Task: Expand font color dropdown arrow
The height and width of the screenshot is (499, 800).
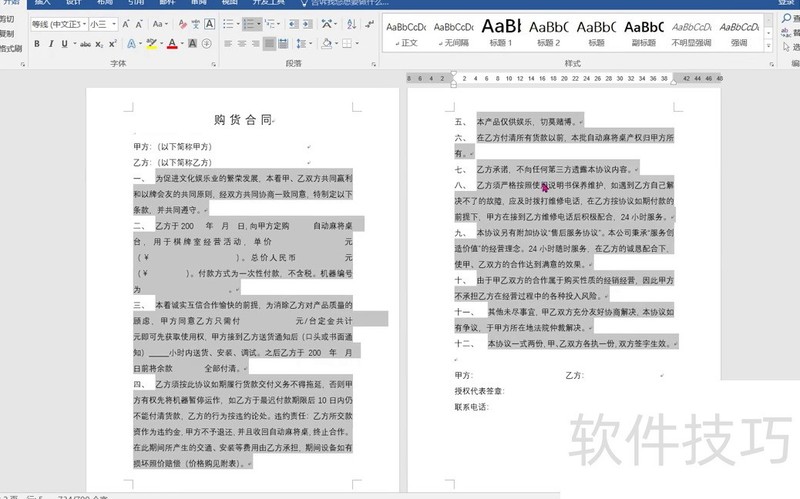Action: click(x=182, y=44)
